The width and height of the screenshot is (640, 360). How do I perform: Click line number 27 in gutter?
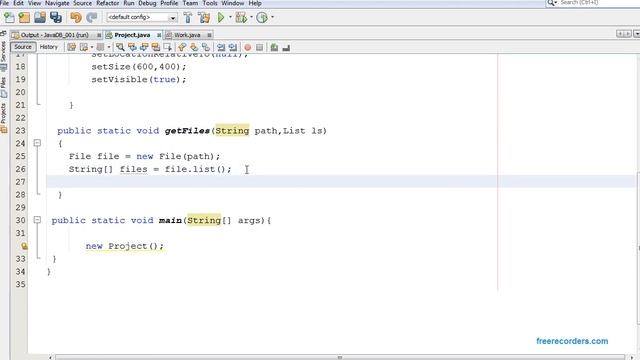click(20, 182)
